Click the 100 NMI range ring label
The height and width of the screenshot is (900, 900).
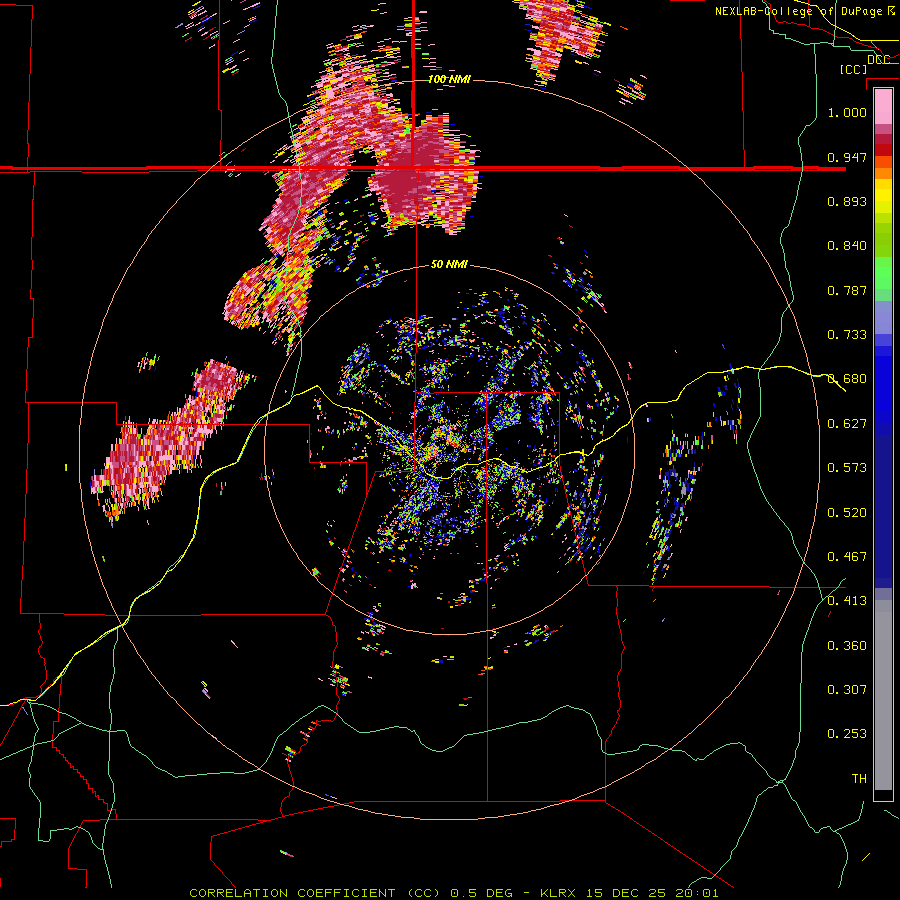coord(449,79)
